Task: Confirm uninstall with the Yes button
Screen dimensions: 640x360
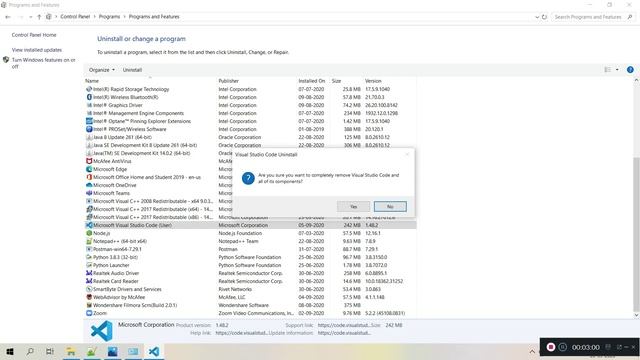Action: click(x=353, y=207)
